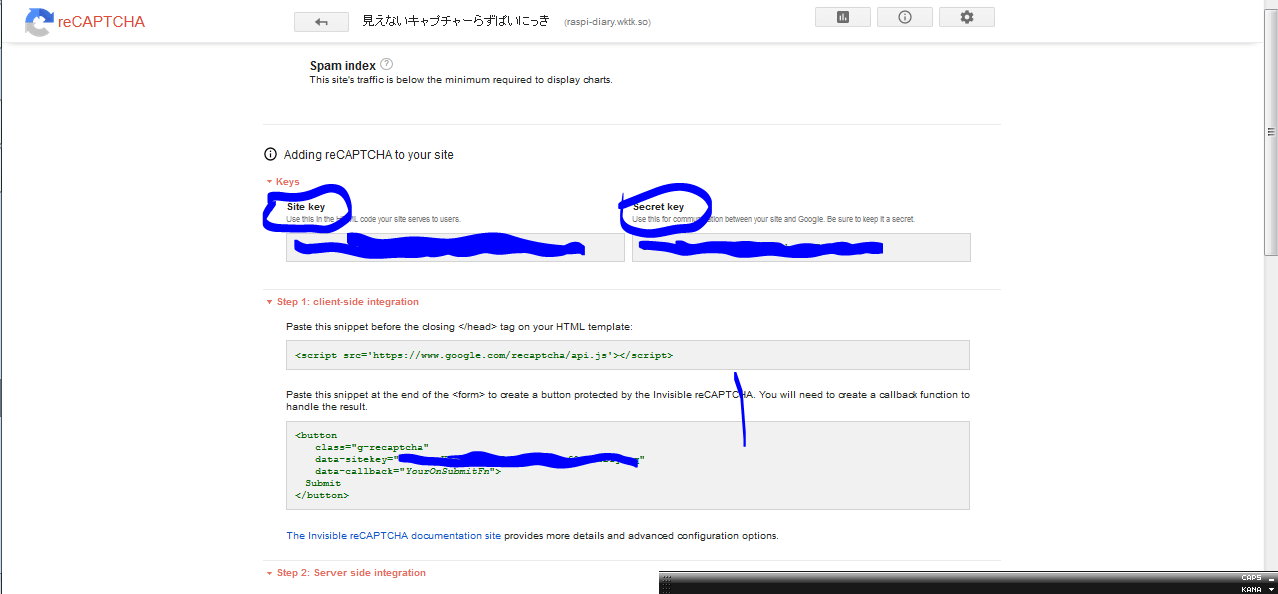Click the help icon next to Spam index
1278x594 pixels.
click(x=387, y=65)
